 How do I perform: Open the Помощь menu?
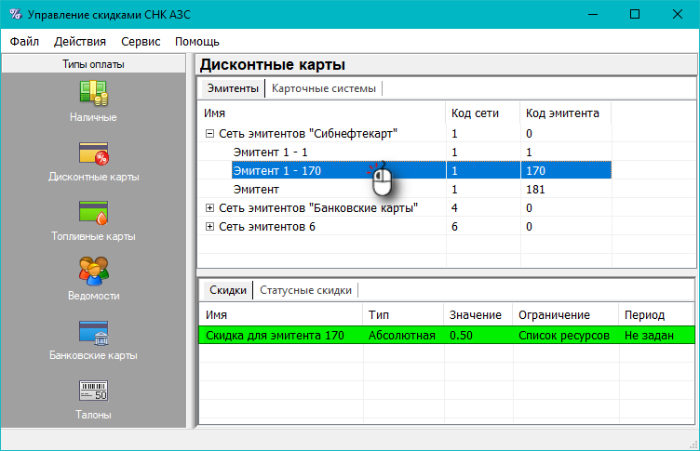(x=197, y=42)
